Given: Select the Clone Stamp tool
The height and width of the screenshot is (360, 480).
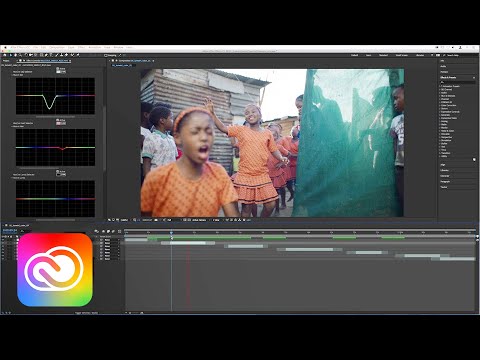Looking at the screenshot, I should pos(61,55).
